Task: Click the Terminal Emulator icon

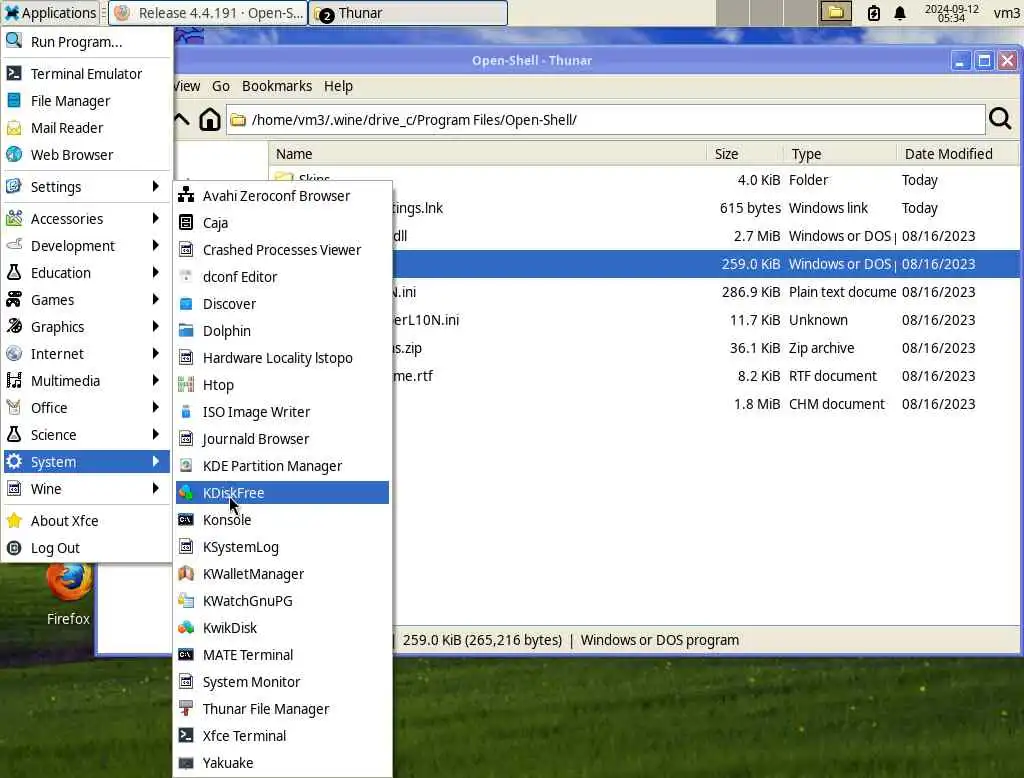Action: coord(14,73)
